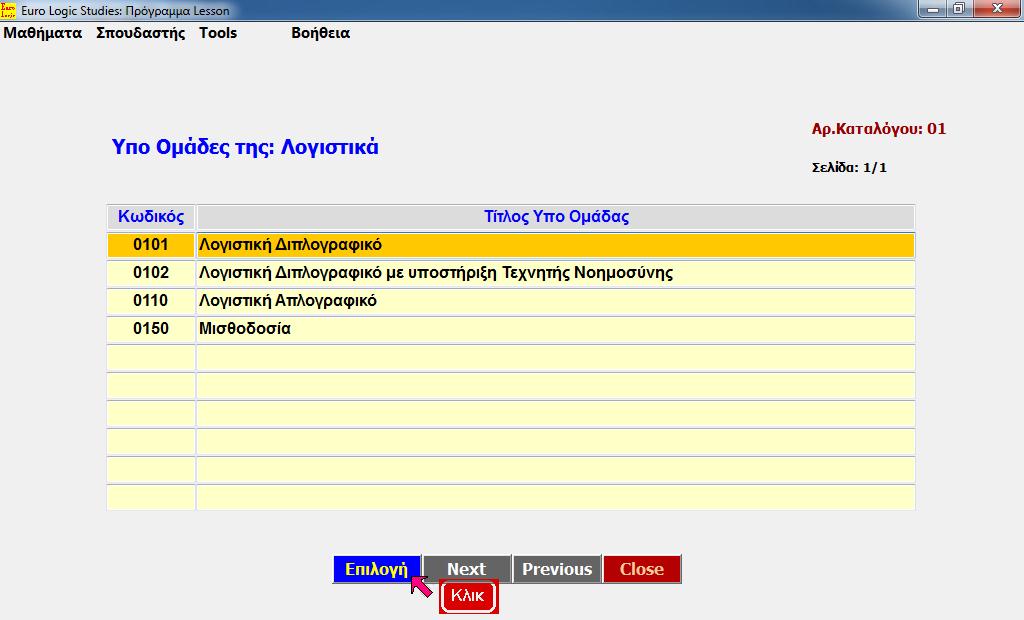Click the Euro Logic Studies title bar icon

pos(9,9)
